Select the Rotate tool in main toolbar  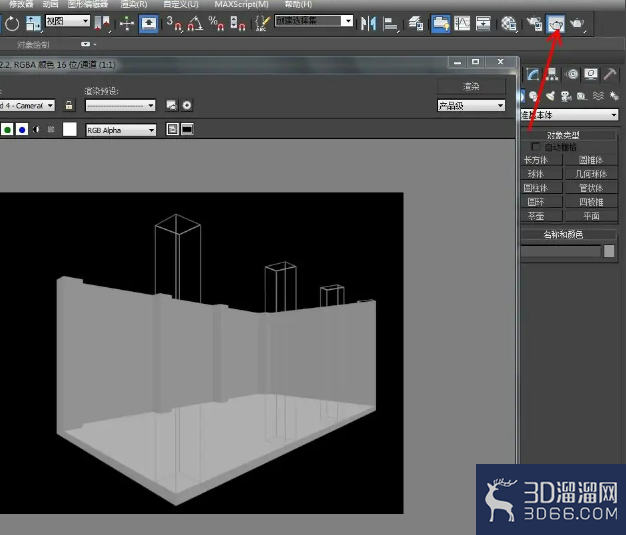coord(12,24)
